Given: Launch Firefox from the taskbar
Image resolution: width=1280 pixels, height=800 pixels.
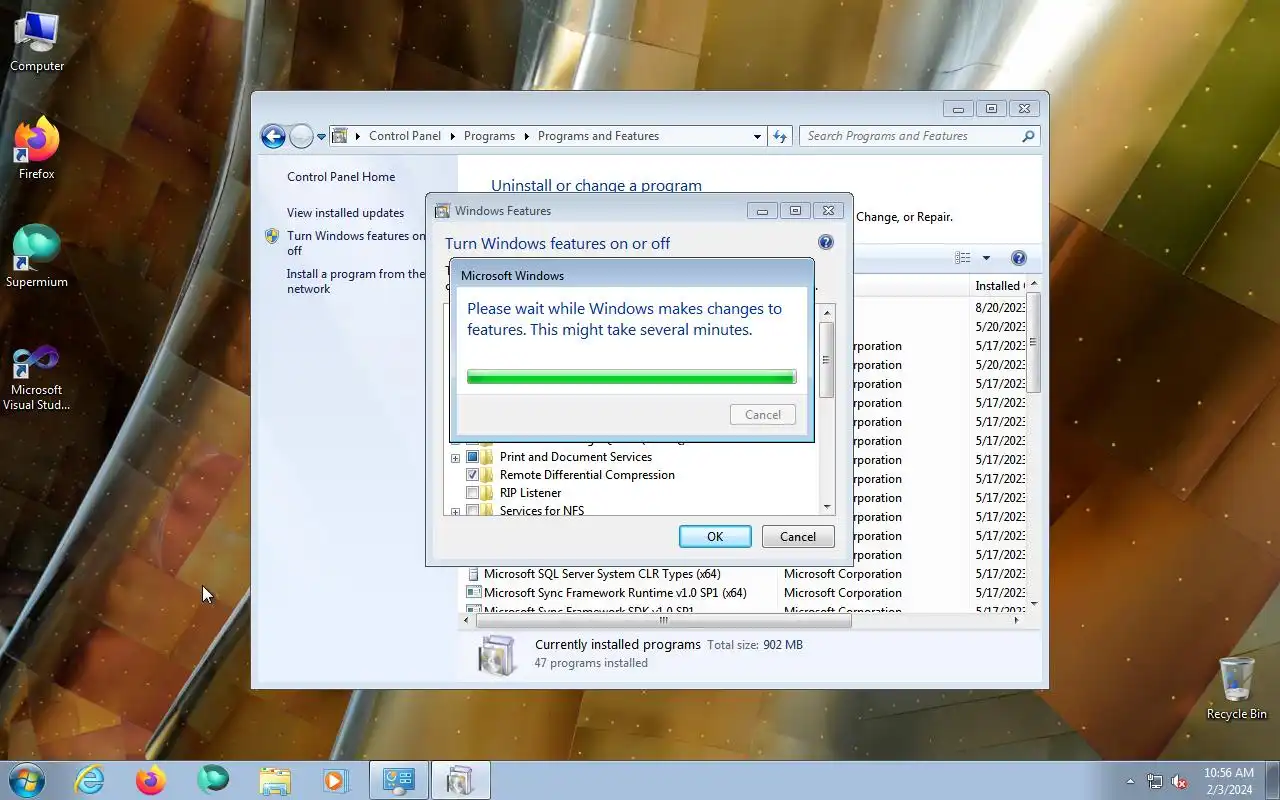Looking at the screenshot, I should pos(151,780).
